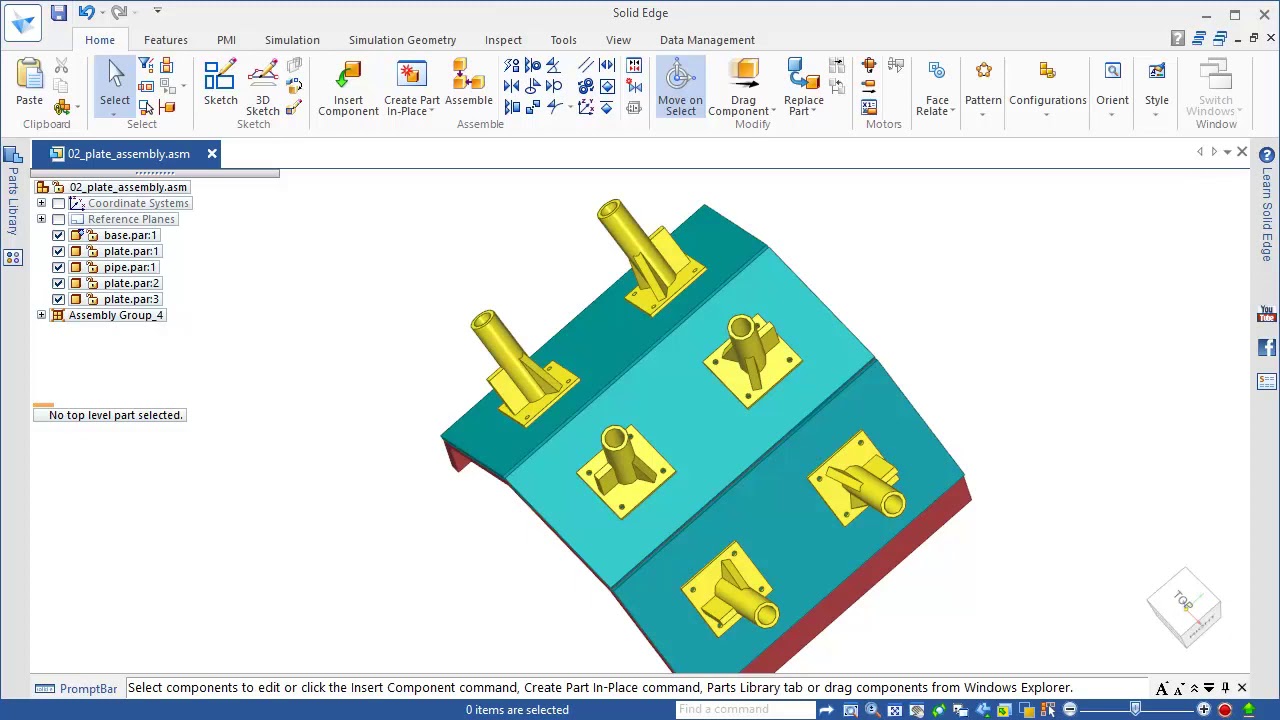1280x720 pixels.
Task: Switch to the PMI tab
Action: point(226,40)
